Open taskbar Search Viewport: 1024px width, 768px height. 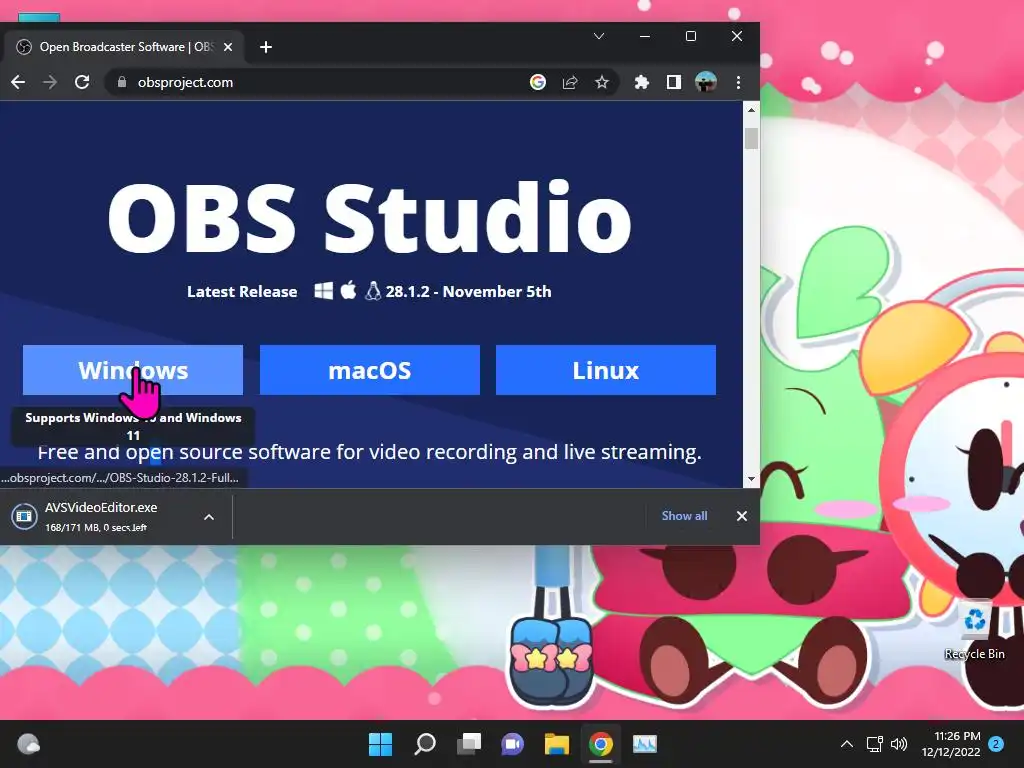click(x=425, y=744)
